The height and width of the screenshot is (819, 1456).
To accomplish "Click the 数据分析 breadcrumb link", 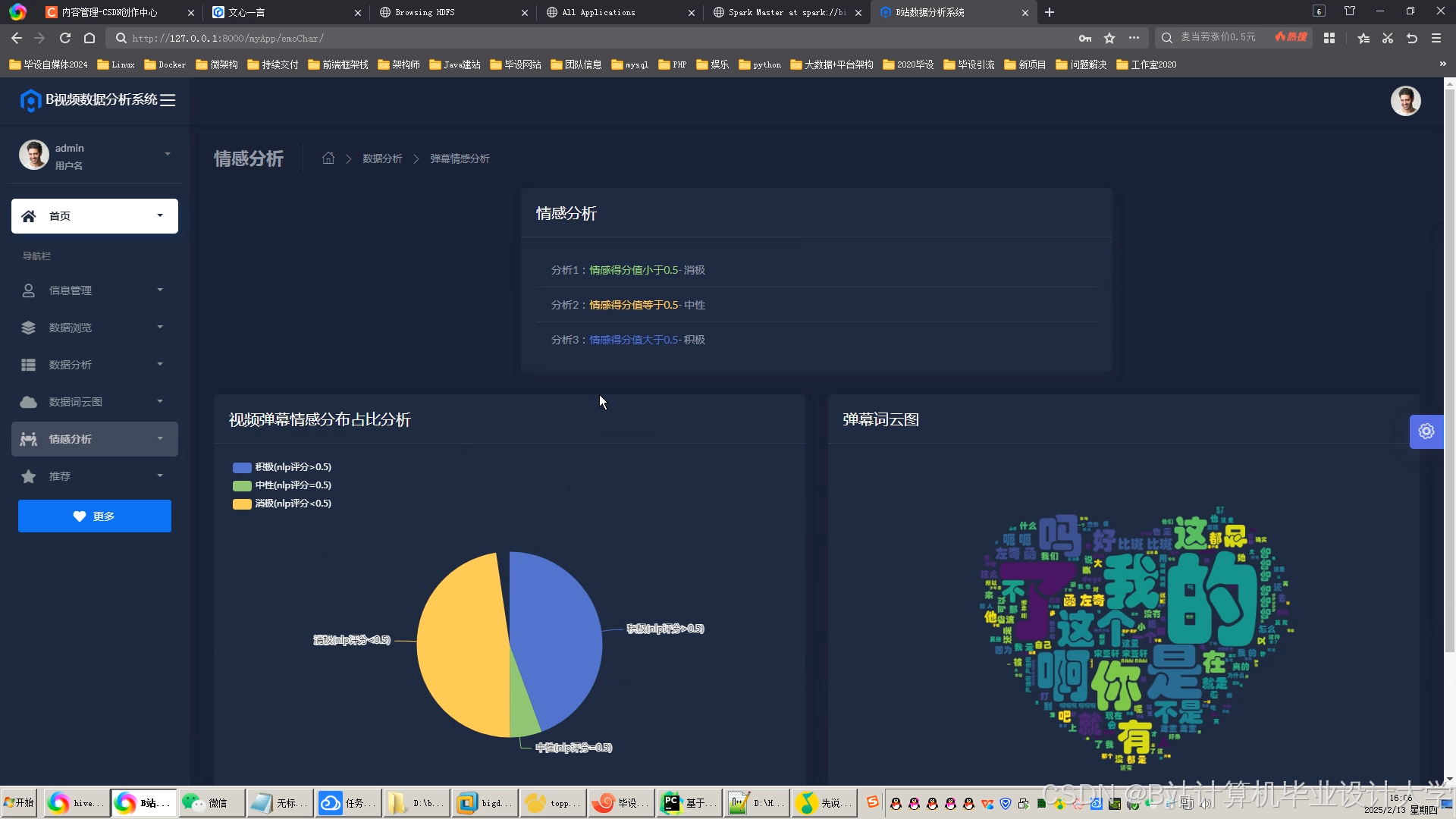I will click(x=382, y=158).
